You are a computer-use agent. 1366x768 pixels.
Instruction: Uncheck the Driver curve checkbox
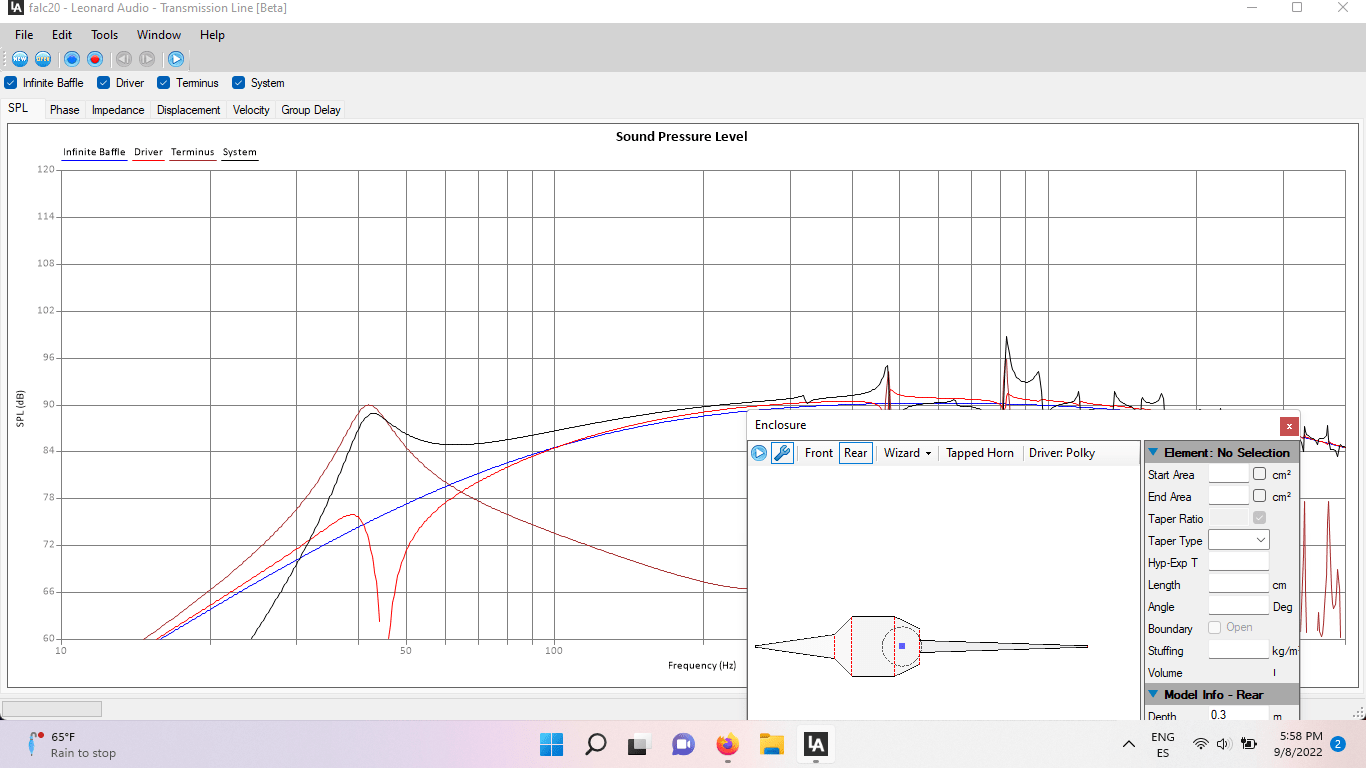(x=103, y=83)
